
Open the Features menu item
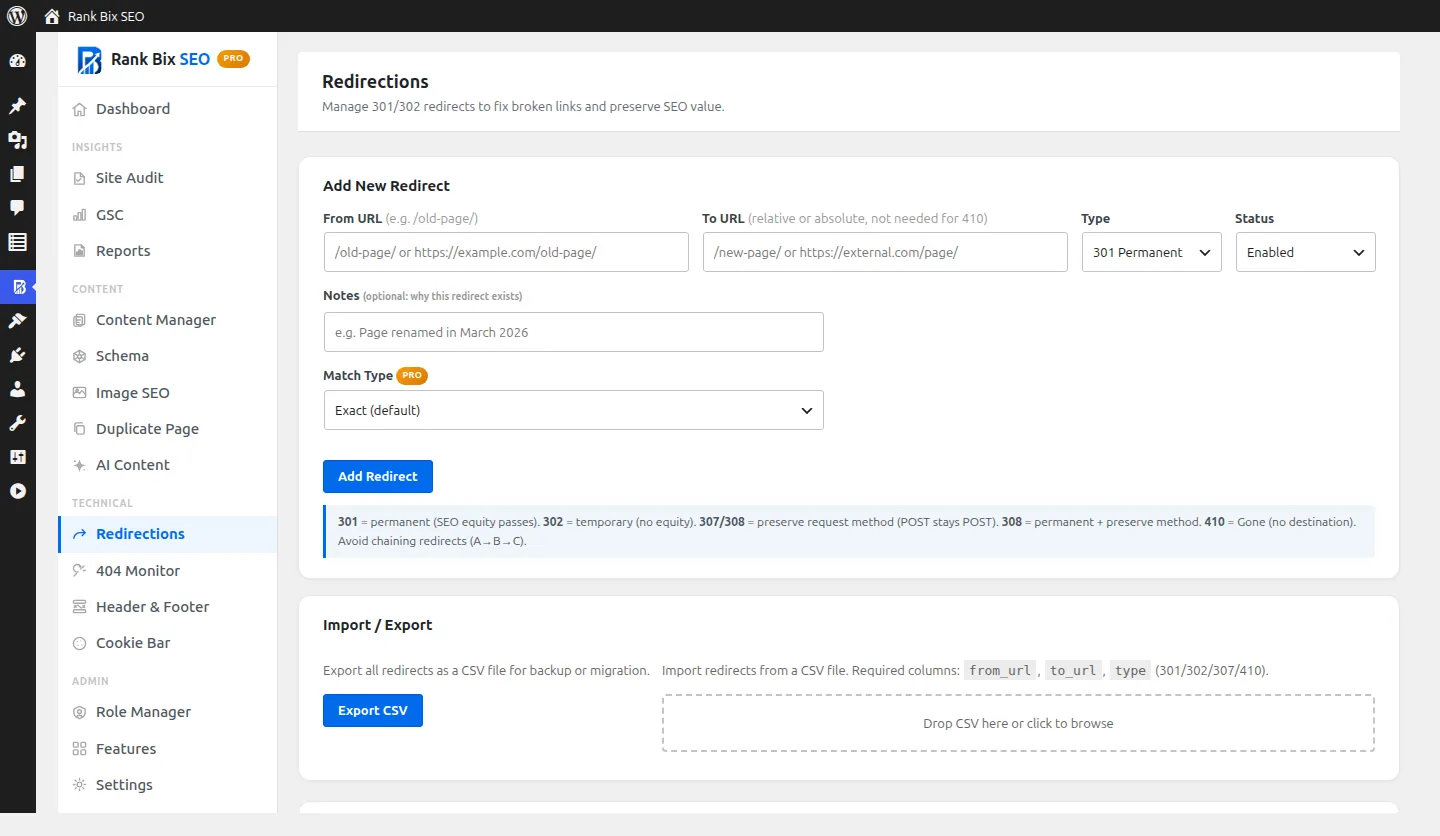click(168, 749)
